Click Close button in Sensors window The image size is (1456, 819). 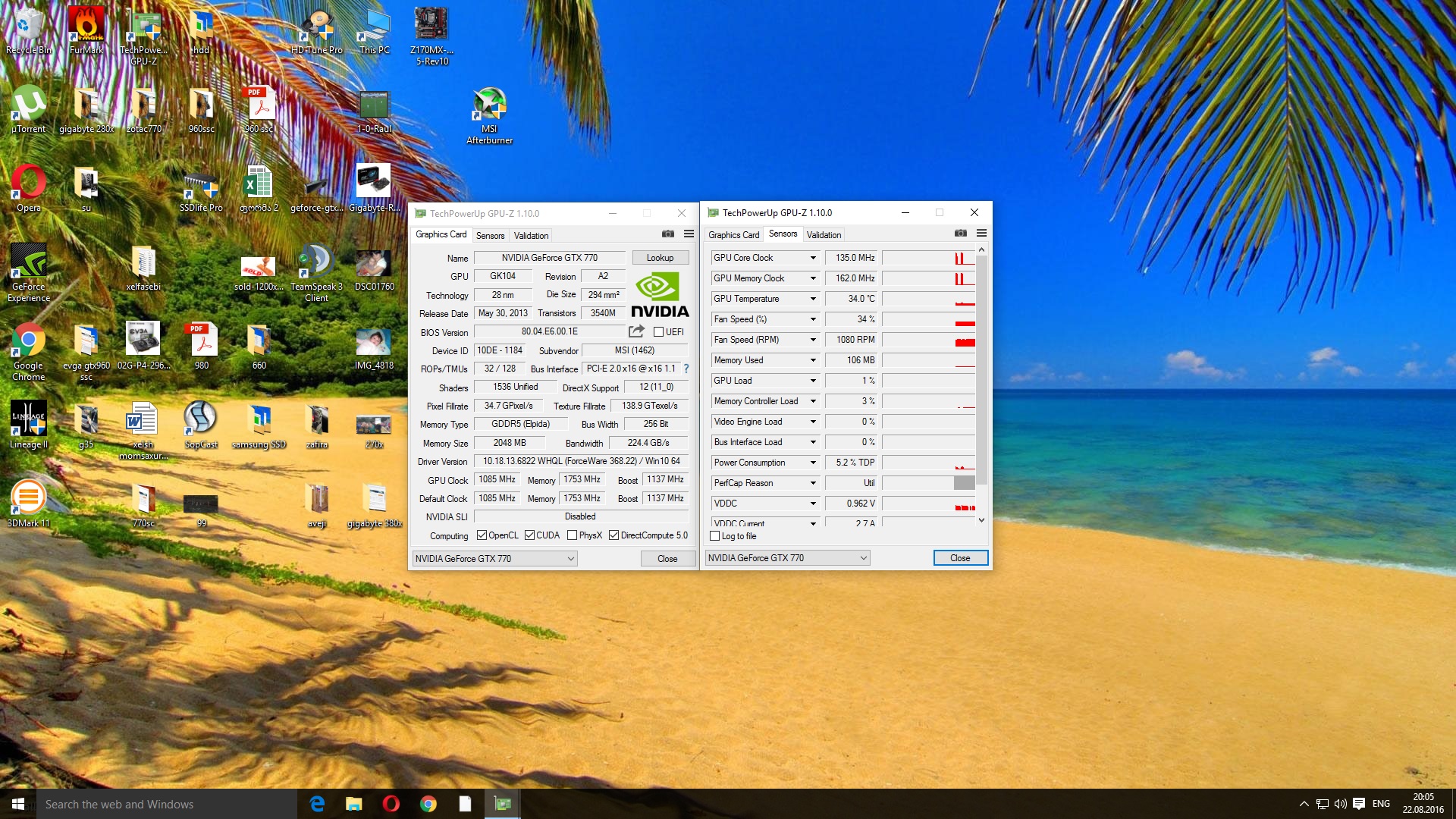[x=959, y=558]
